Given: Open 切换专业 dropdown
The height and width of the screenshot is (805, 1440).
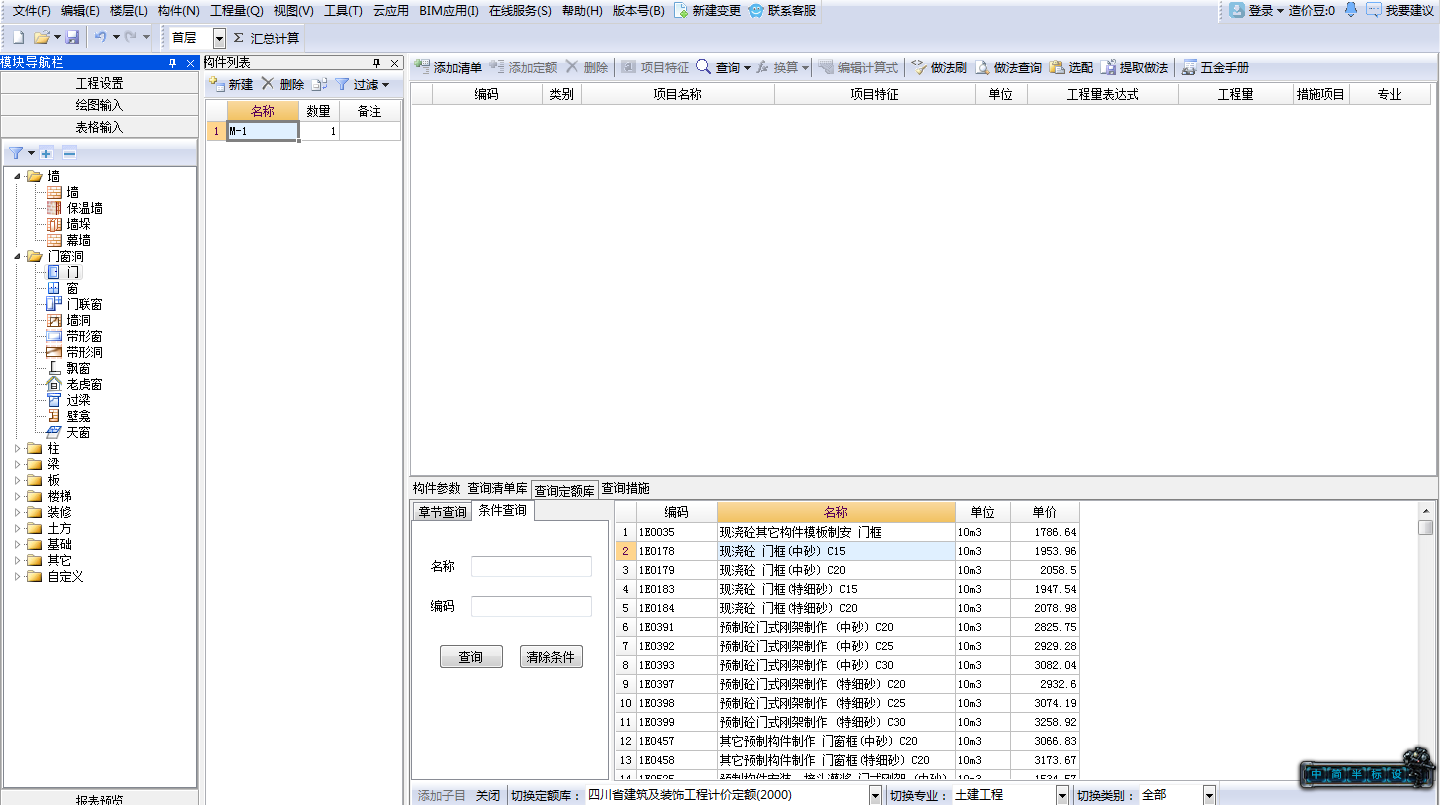Looking at the screenshot, I should click(1063, 794).
